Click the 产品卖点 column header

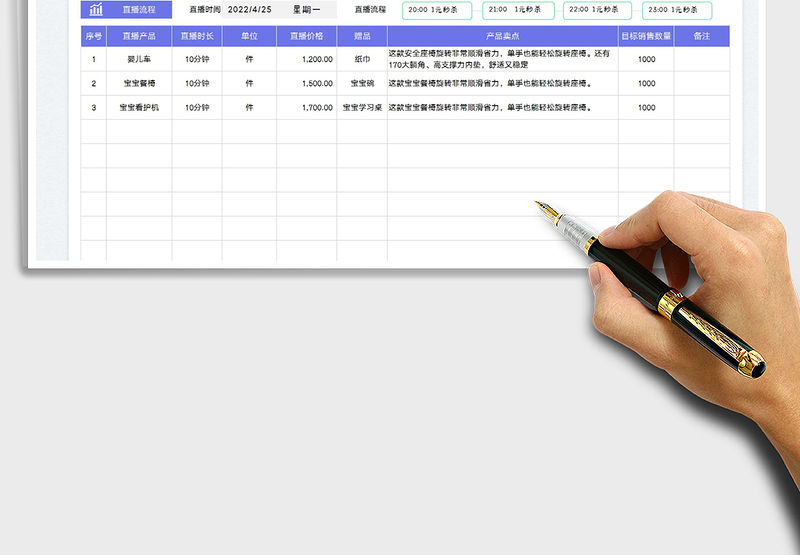(502, 36)
